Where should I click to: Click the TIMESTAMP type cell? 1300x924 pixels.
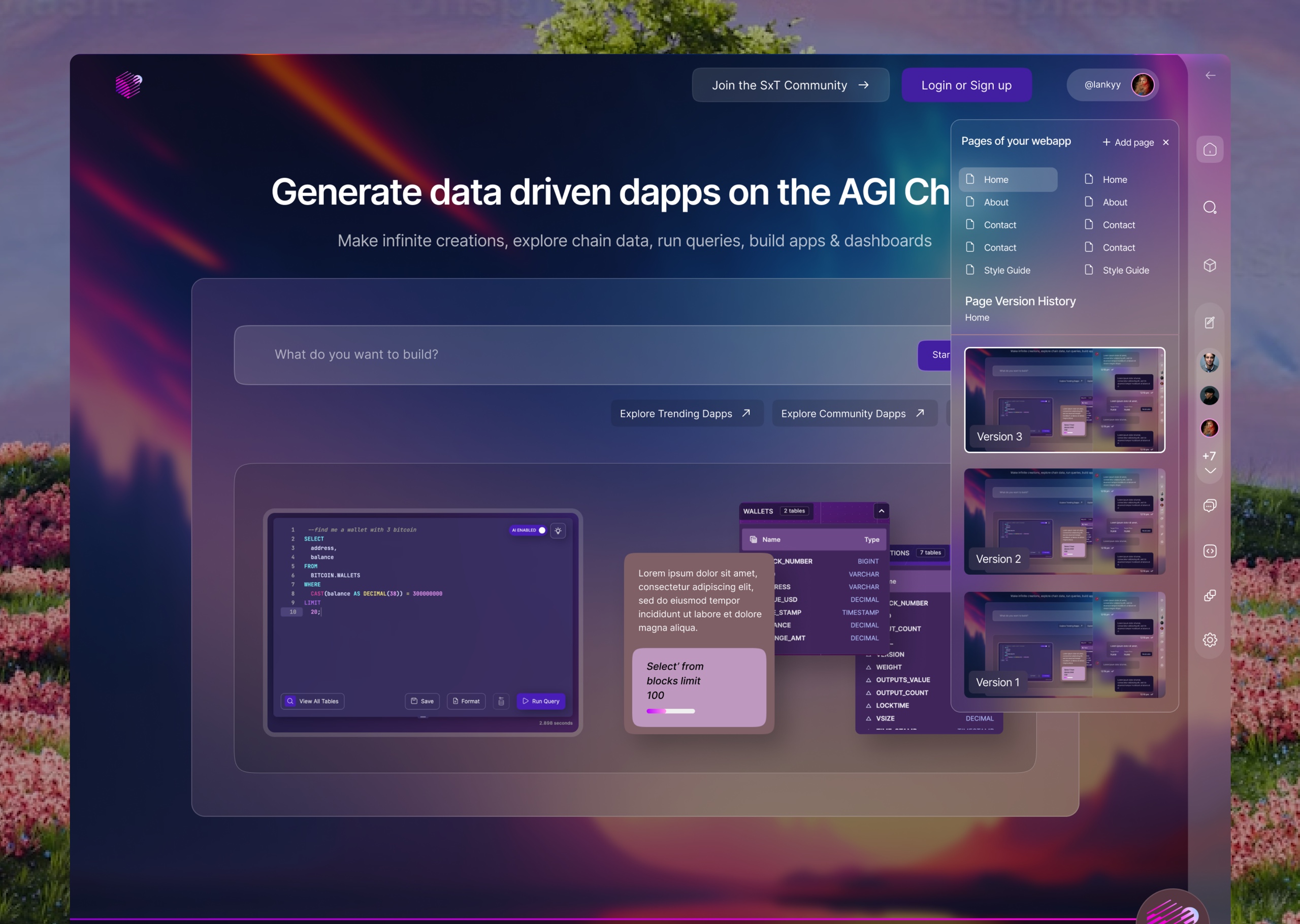(860, 612)
